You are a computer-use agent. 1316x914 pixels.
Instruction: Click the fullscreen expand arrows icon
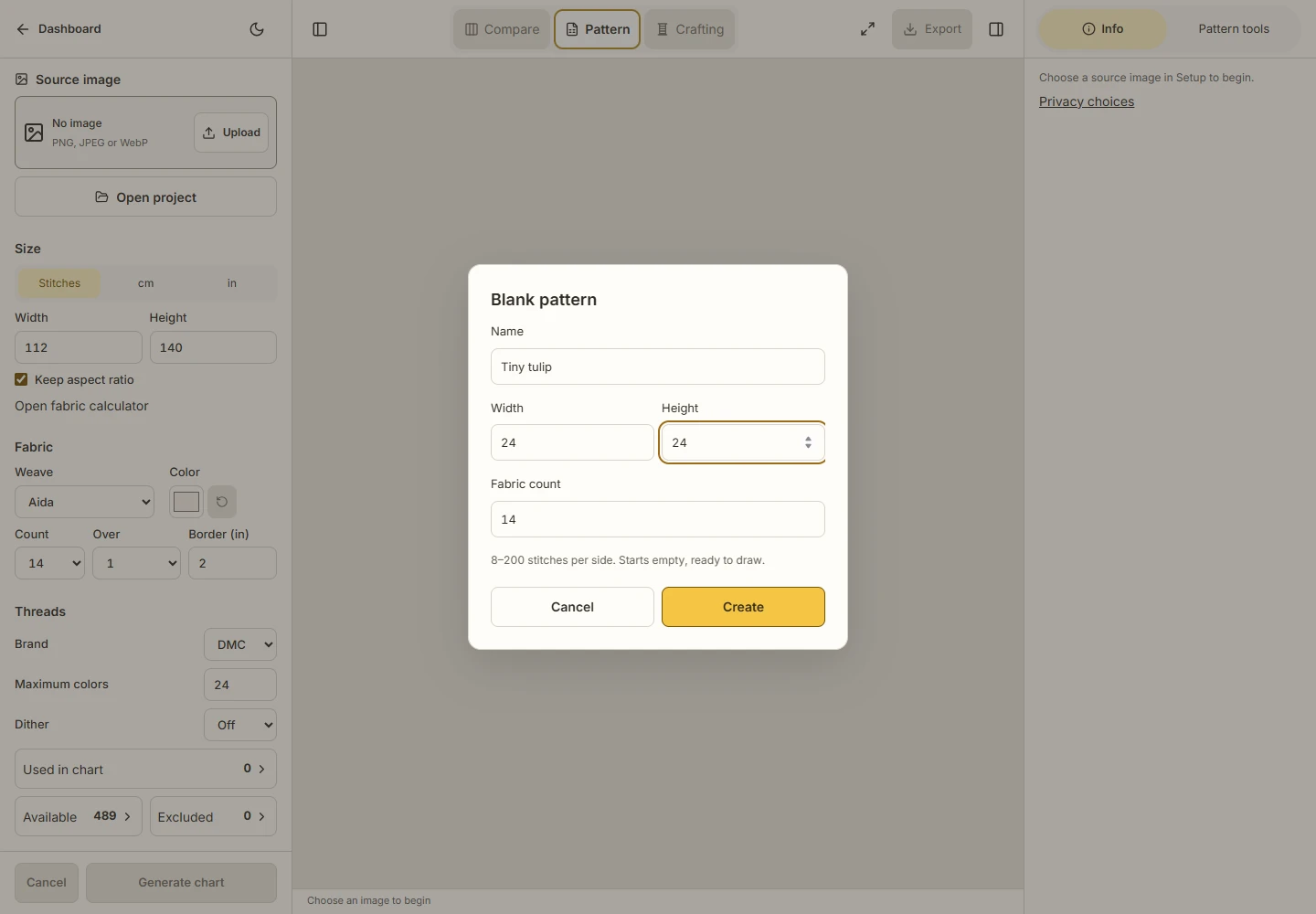click(867, 29)
